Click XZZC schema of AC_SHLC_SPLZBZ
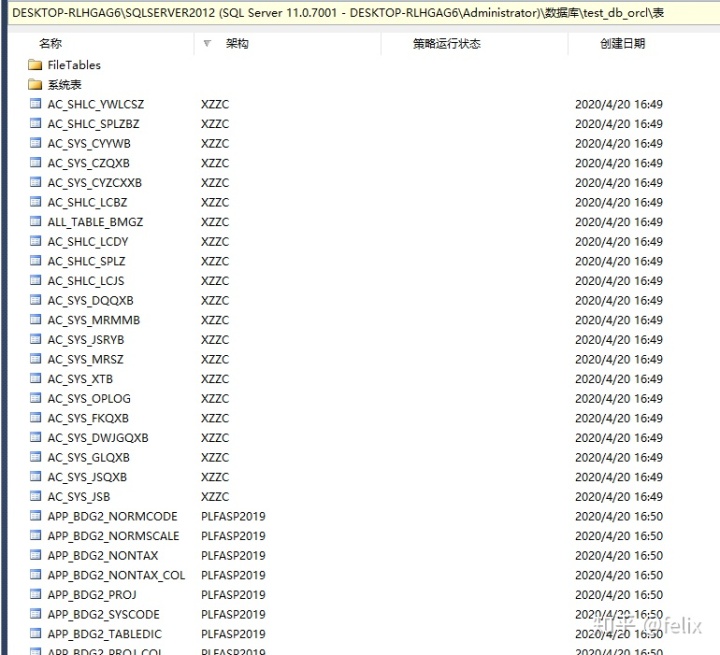720x655 pixels. (x=215, y=124)
